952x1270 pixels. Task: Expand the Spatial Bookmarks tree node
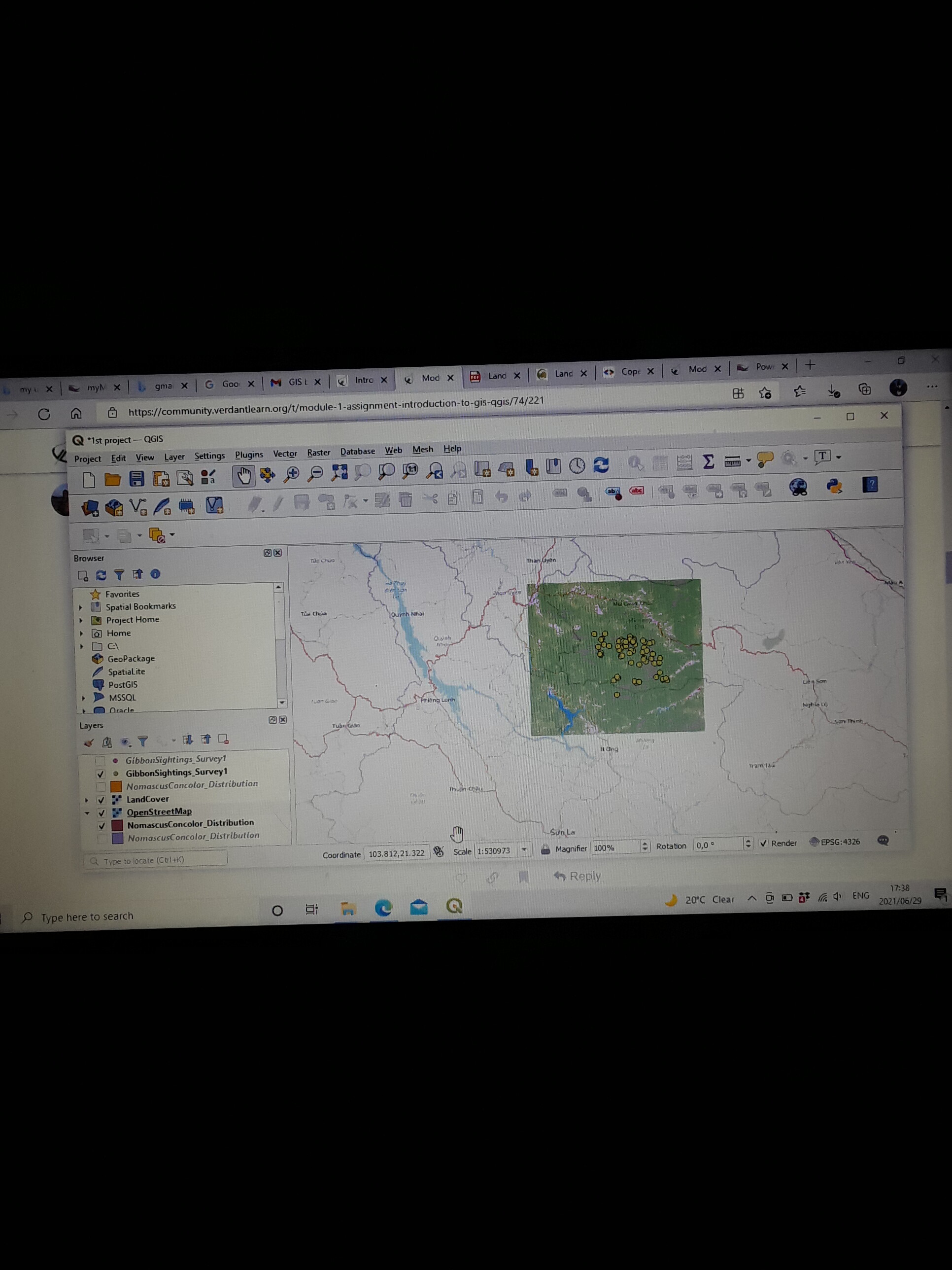pyautogui.click(x=80, y=607)
